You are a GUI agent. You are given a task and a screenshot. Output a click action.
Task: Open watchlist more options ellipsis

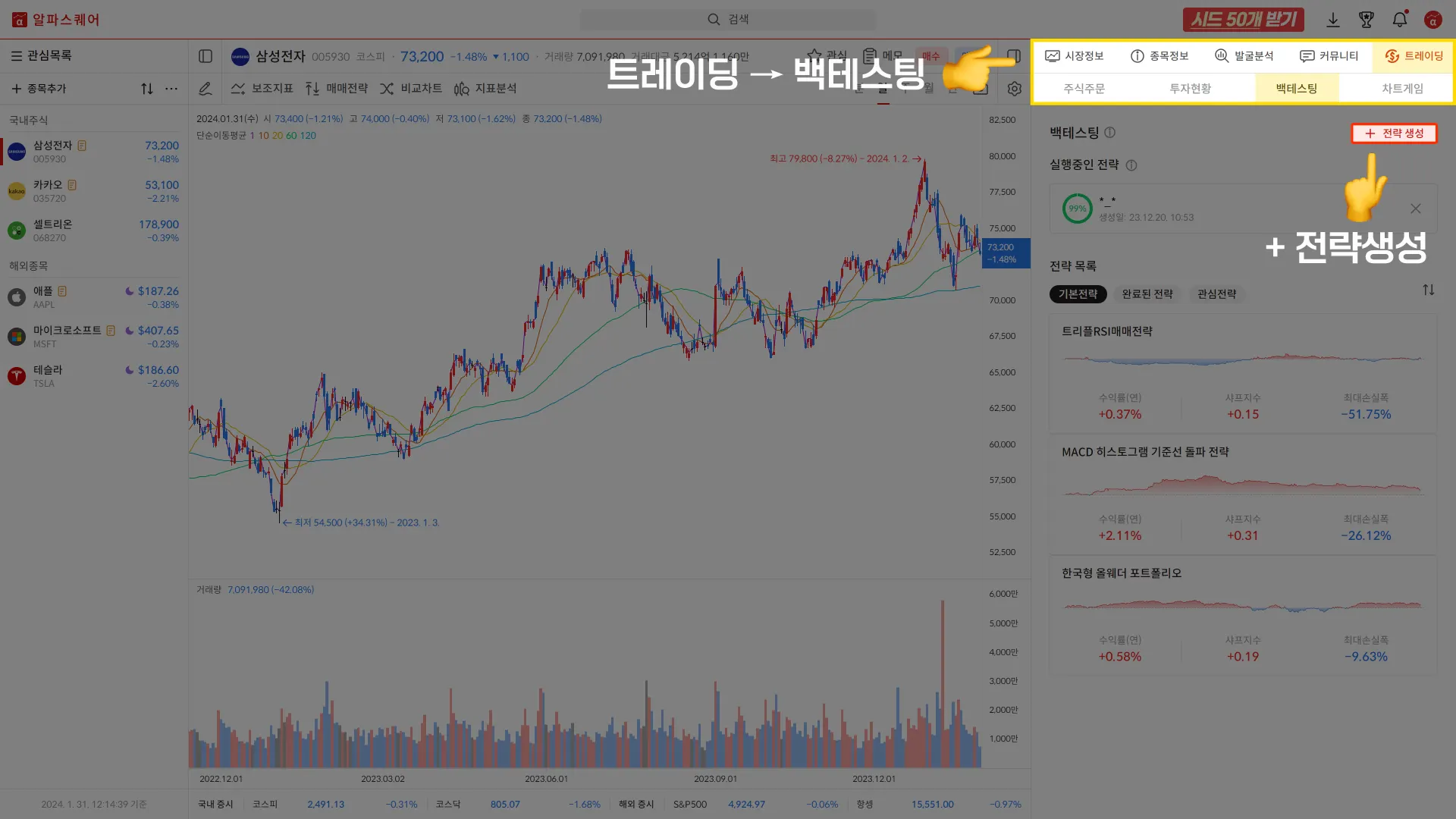click(171, 89)
